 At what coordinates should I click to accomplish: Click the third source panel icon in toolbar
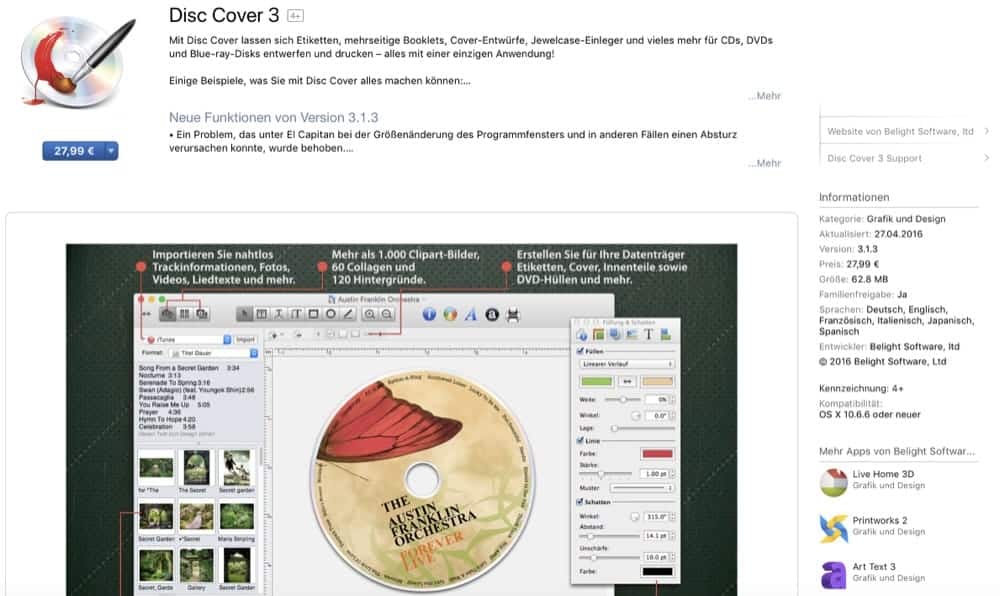coord(202,314)
